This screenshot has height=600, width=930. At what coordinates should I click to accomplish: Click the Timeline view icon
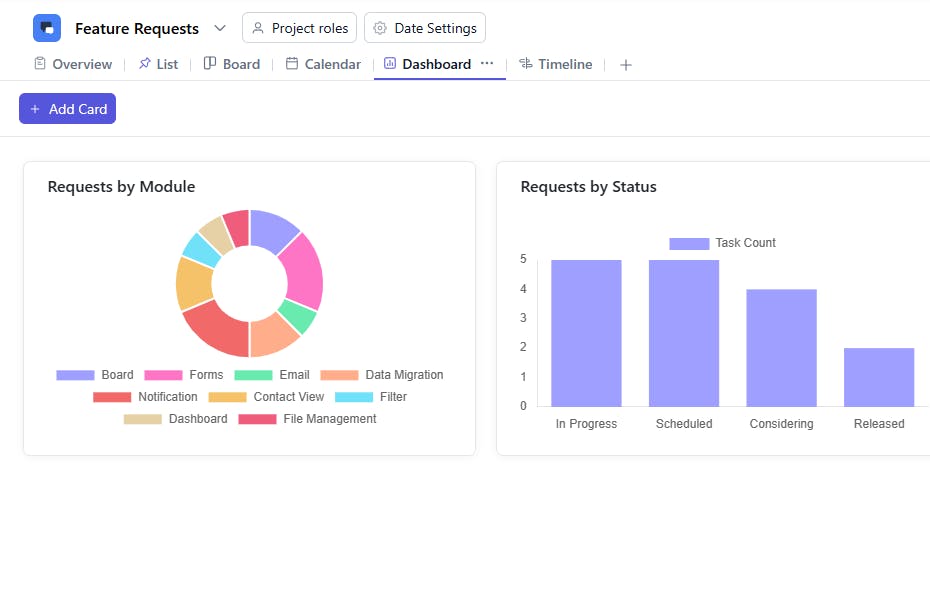pos(527,63)
